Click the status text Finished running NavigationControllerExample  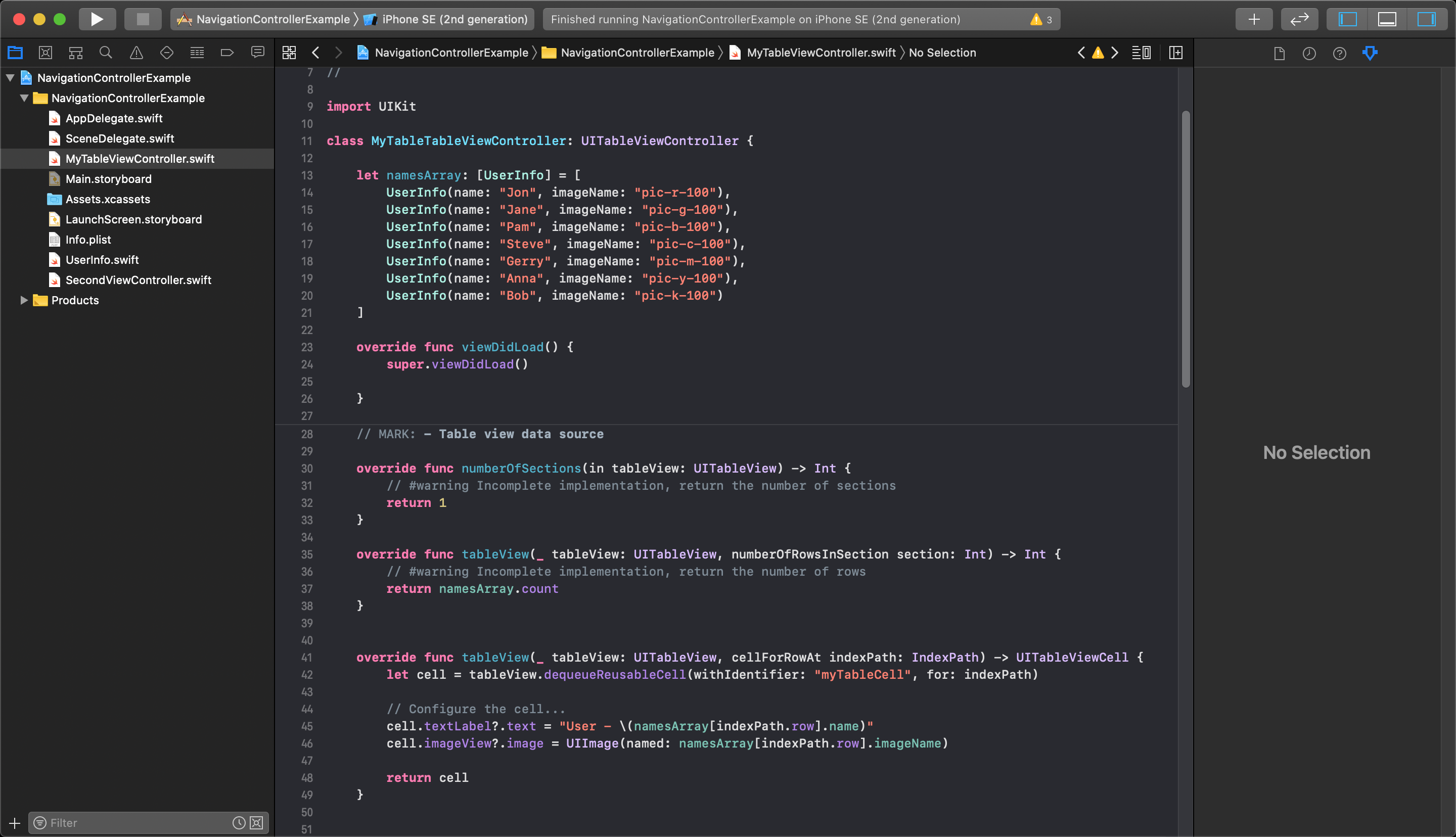tap(755, 19)
